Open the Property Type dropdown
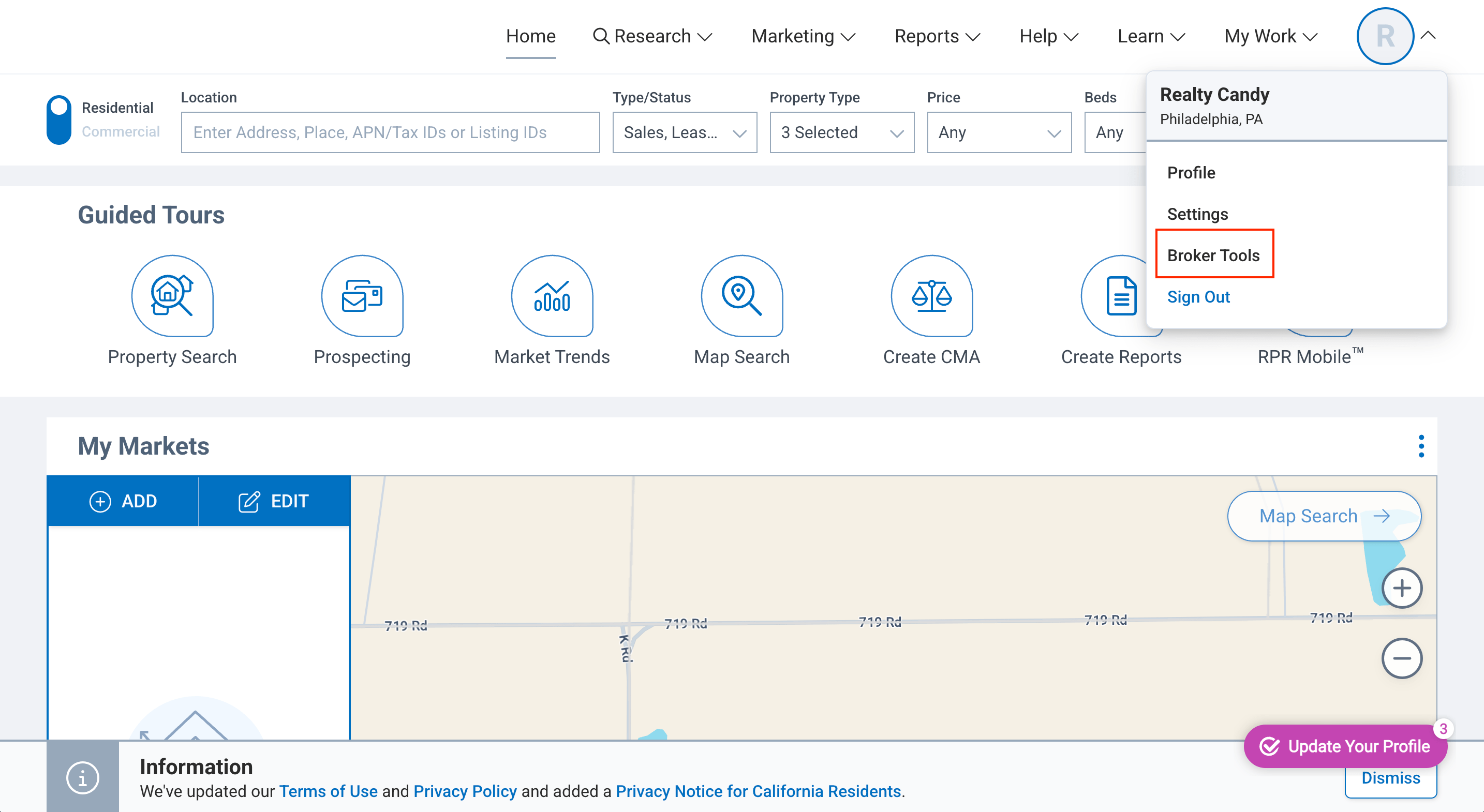This screenshot has height=812, width=1484. 841,132
